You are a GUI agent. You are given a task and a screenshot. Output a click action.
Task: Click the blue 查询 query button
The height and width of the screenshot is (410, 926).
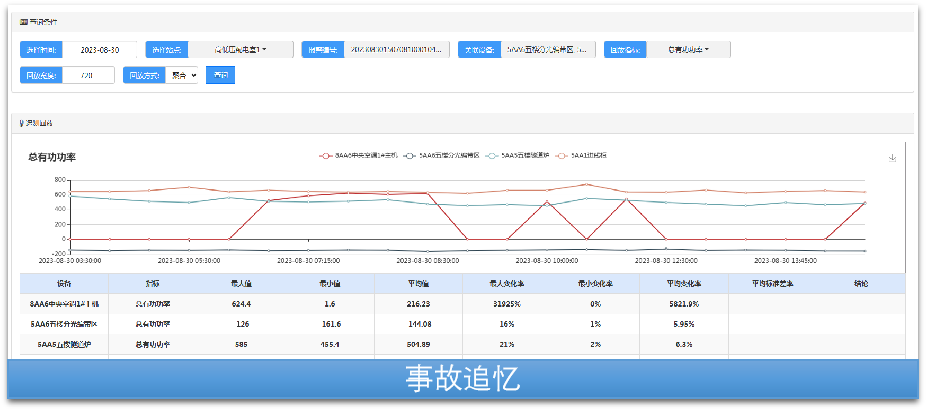coord(220,75)
